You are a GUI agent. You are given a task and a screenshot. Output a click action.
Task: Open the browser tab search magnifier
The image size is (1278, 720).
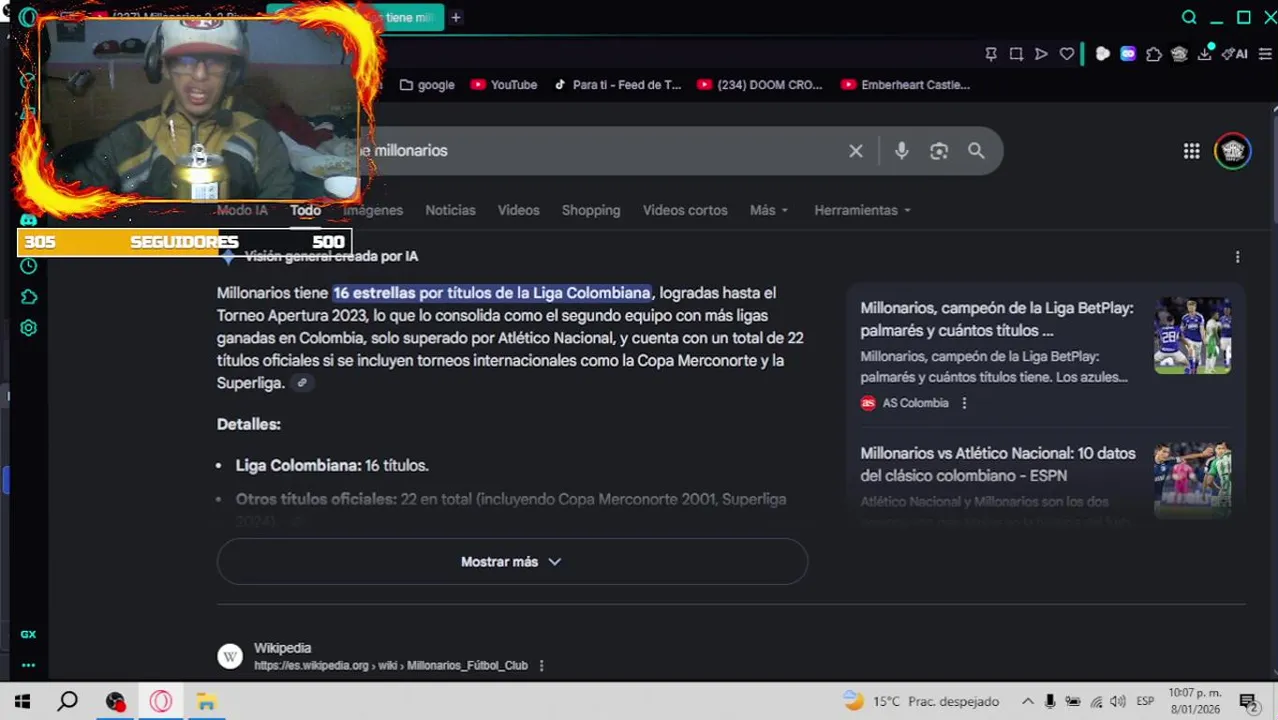pyautogui.click(x=1189, y=17)
